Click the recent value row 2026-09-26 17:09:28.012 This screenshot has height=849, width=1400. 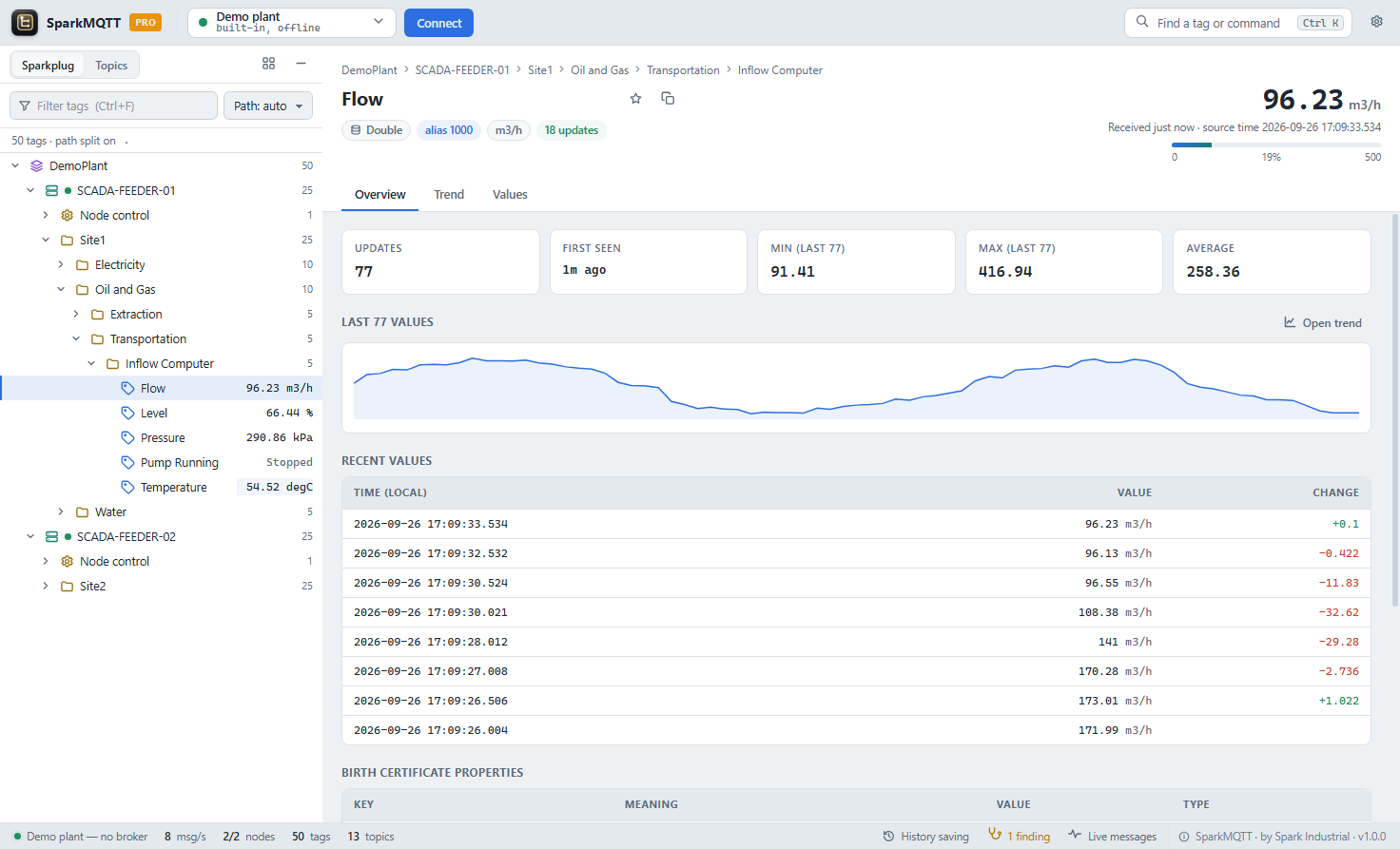[856, 642]
